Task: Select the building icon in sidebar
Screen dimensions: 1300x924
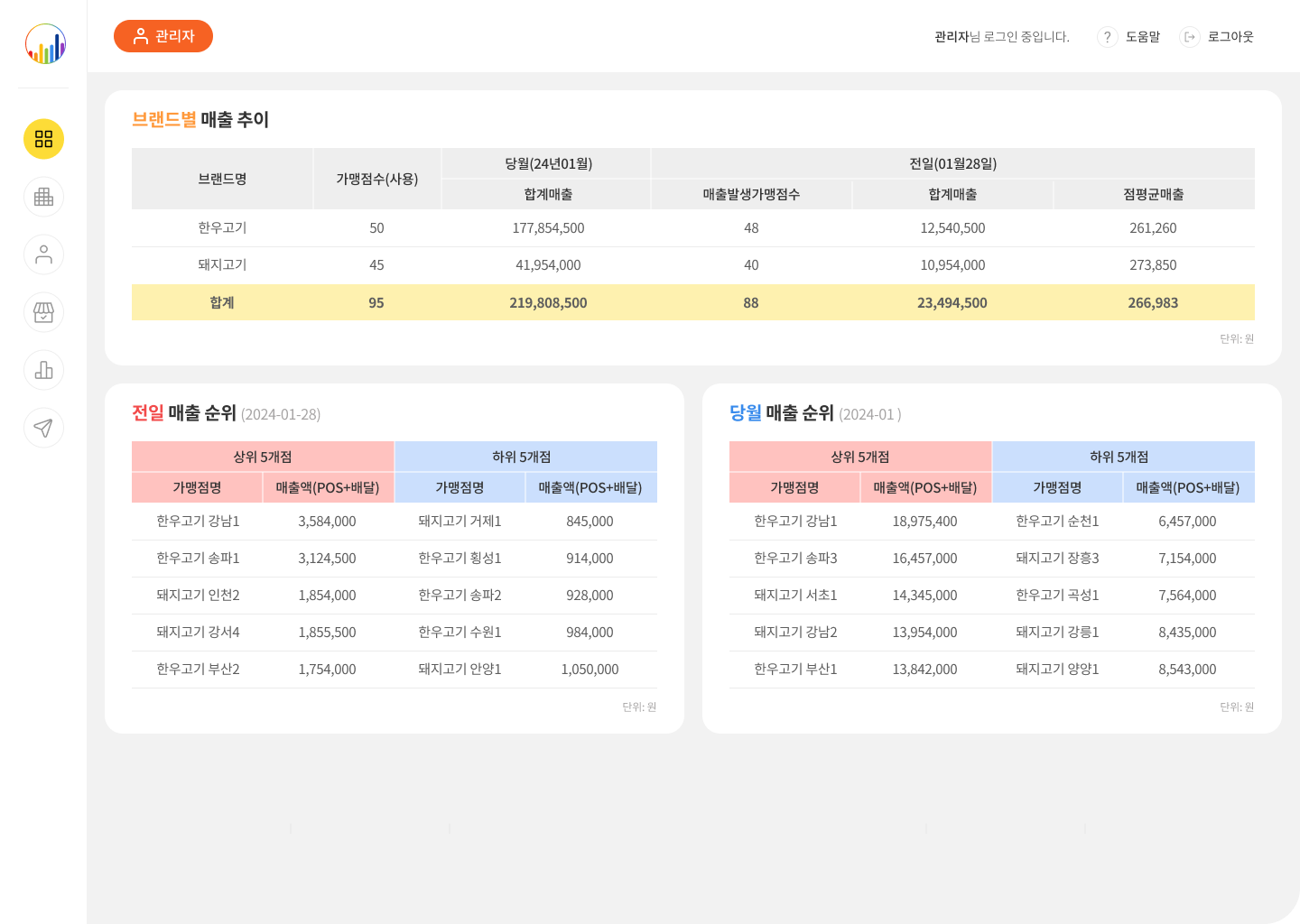Action: pyautogui.click(x=43, y=197)
